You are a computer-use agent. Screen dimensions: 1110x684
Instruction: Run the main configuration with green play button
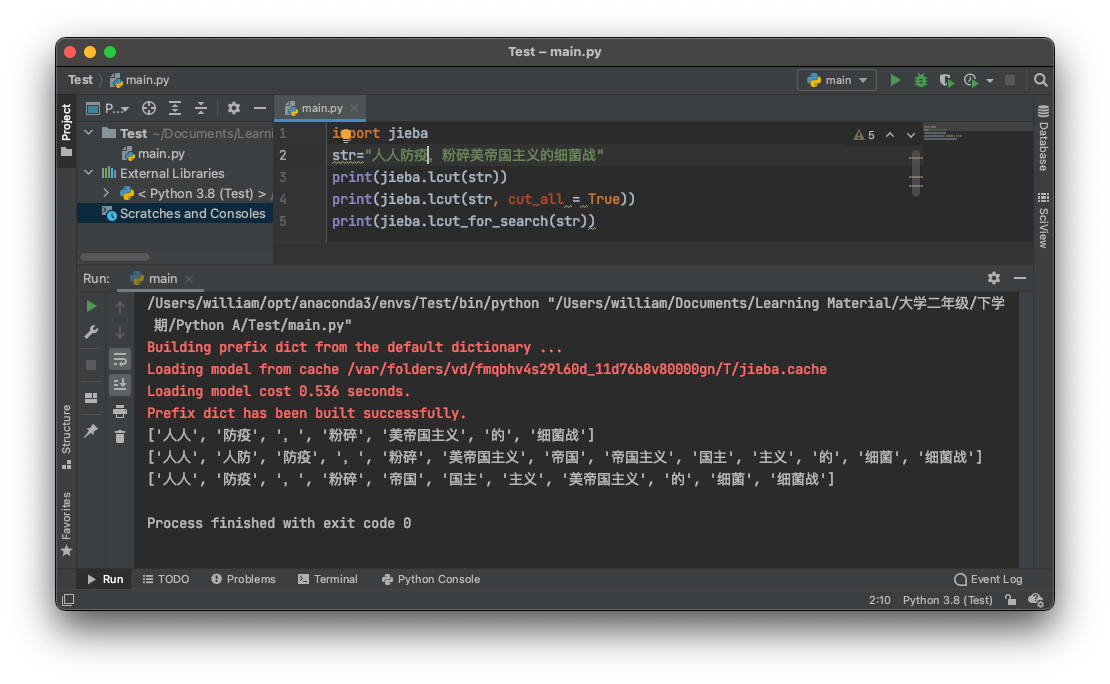click(x=895, y=80)
